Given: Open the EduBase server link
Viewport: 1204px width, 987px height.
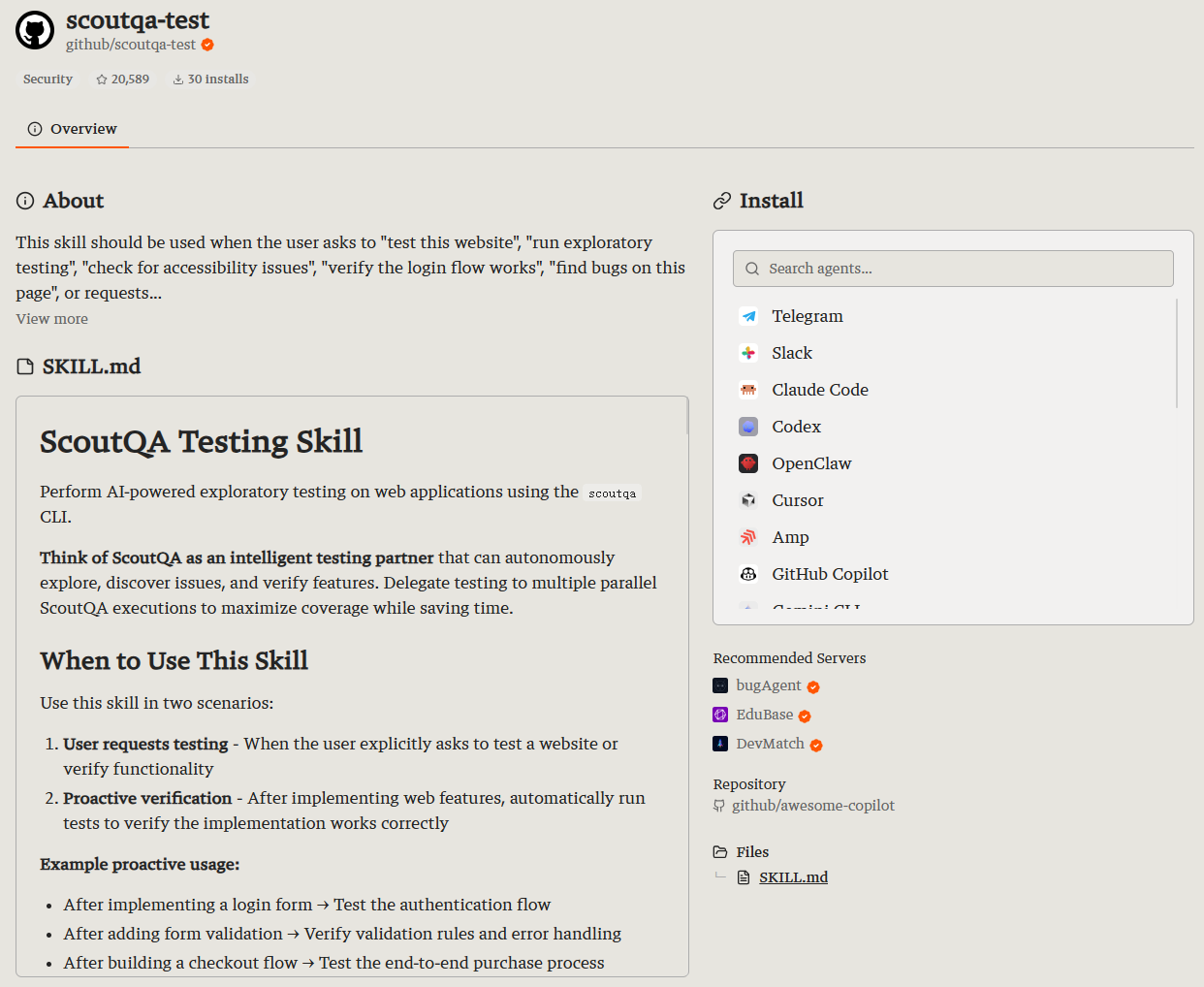Looking at the screenshot, I should 765,715.
